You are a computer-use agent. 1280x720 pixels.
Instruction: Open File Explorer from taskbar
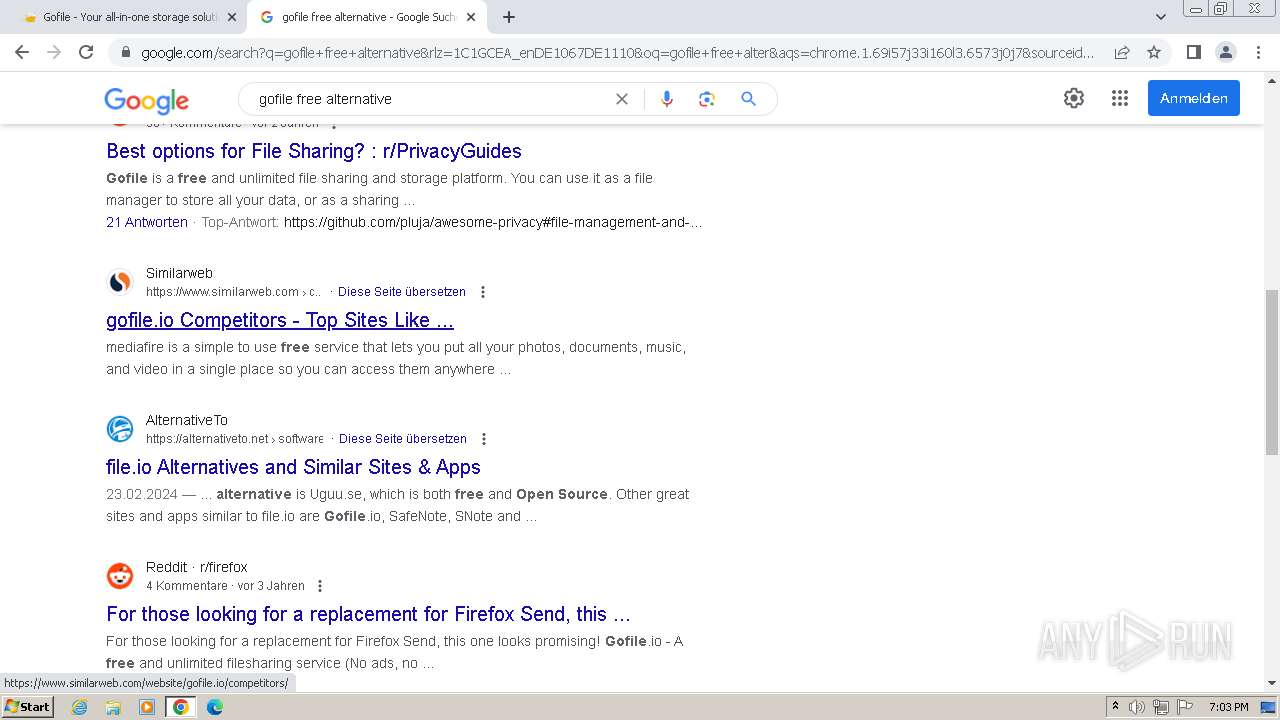pyautogui.click(x=113, y=707)
